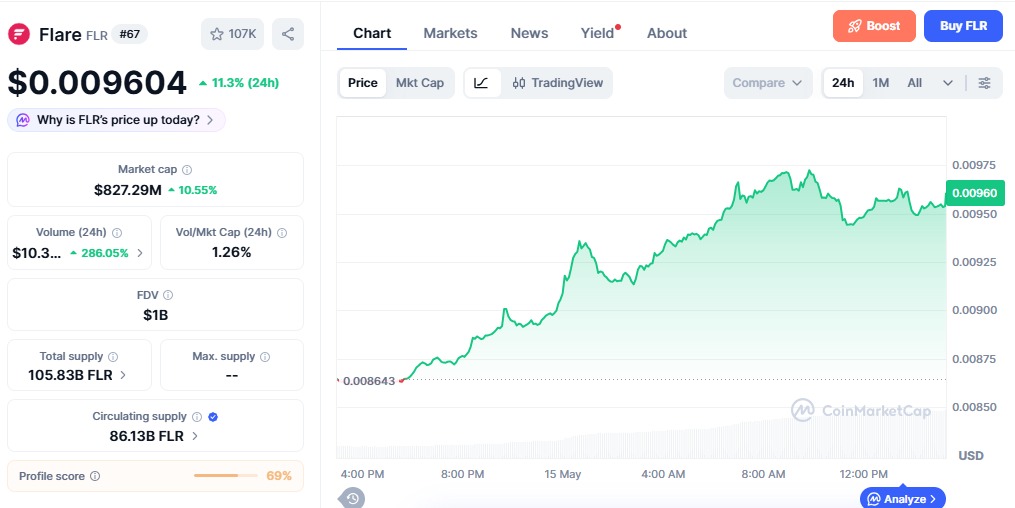Click the share icon button
Viewport: 1015px width, 508px height.
[x=288, y=34]
